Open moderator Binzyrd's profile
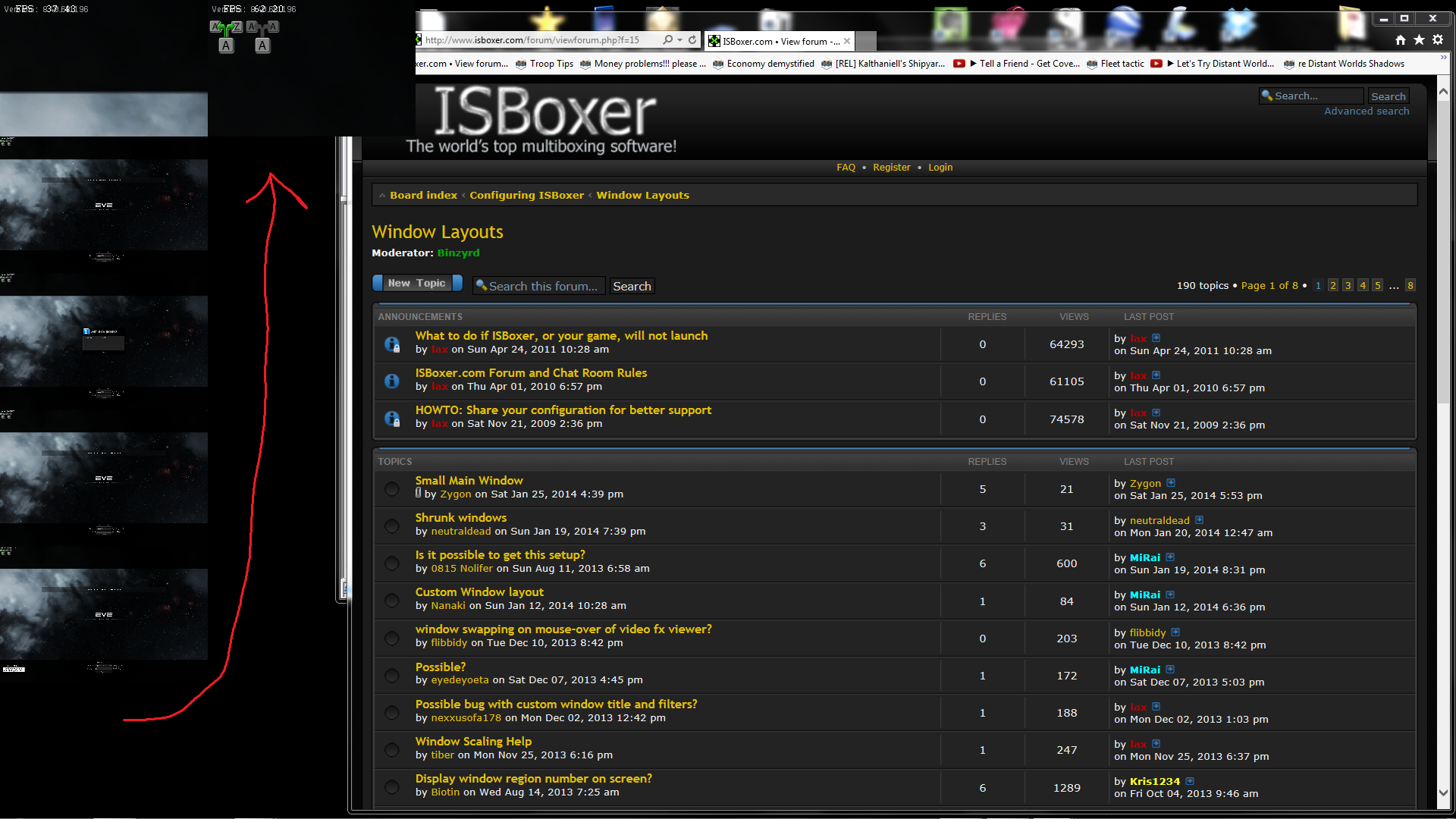This screenshot has width=1456, height=819. click(458, 253)
